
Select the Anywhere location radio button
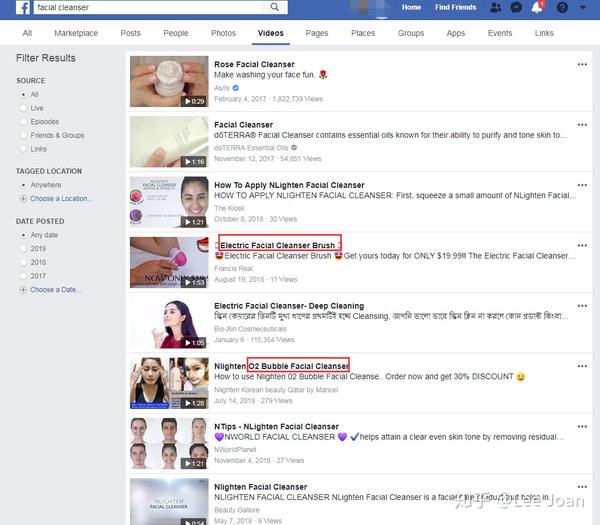coord(23,185)
